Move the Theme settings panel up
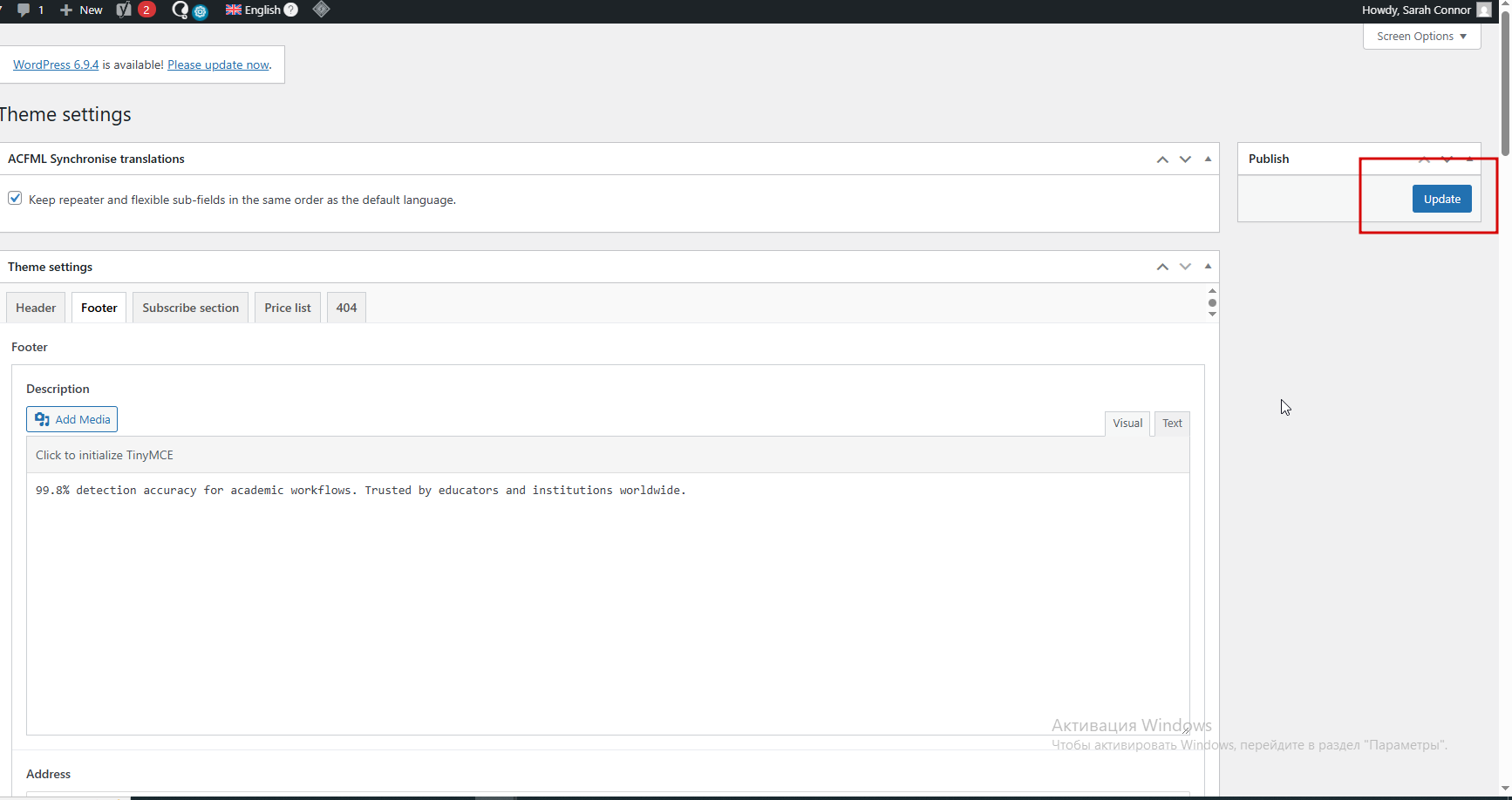 point(1162,267)
